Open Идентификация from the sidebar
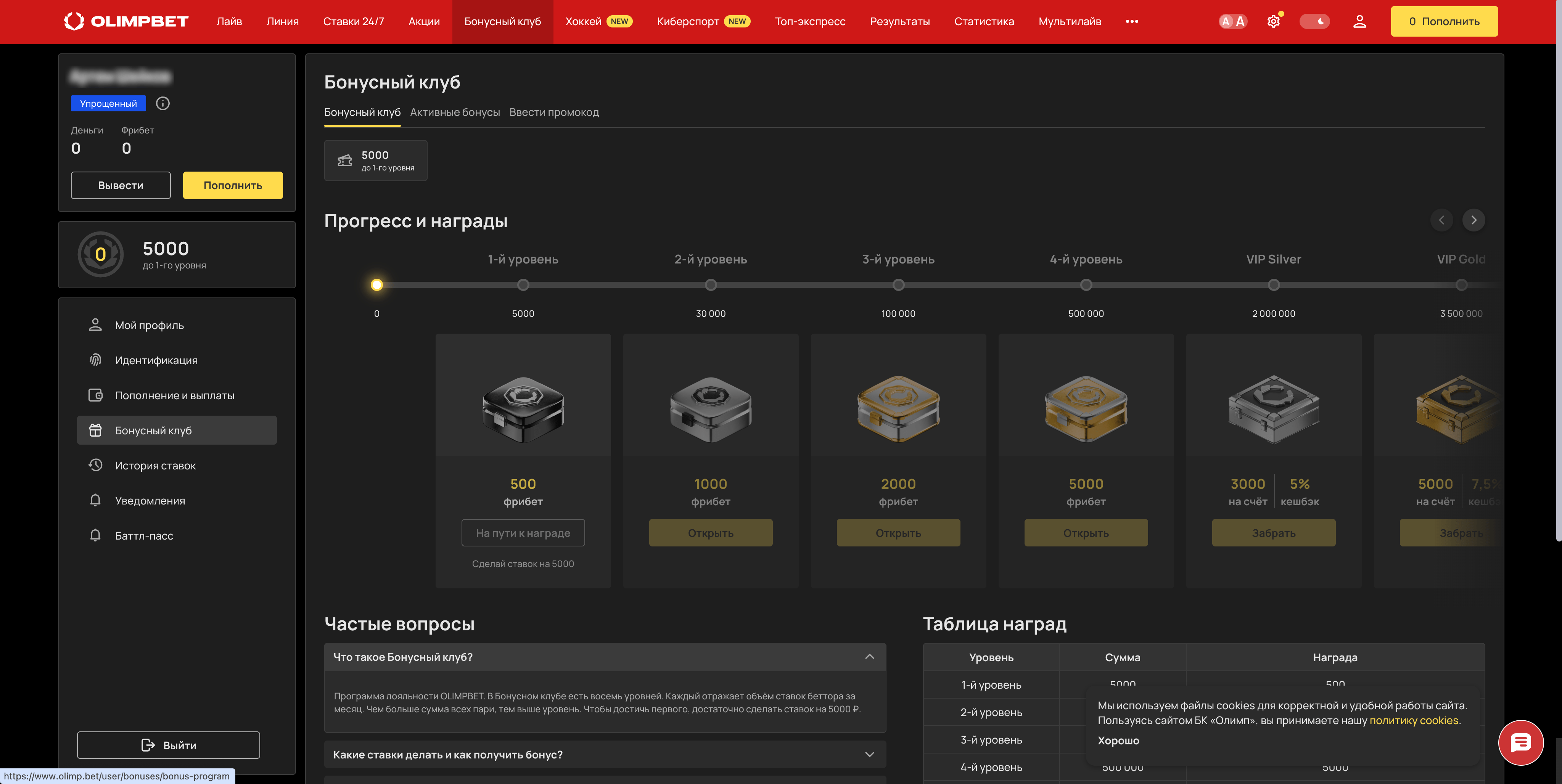This screenshot has width=1562, height=784. click(156, 360)
